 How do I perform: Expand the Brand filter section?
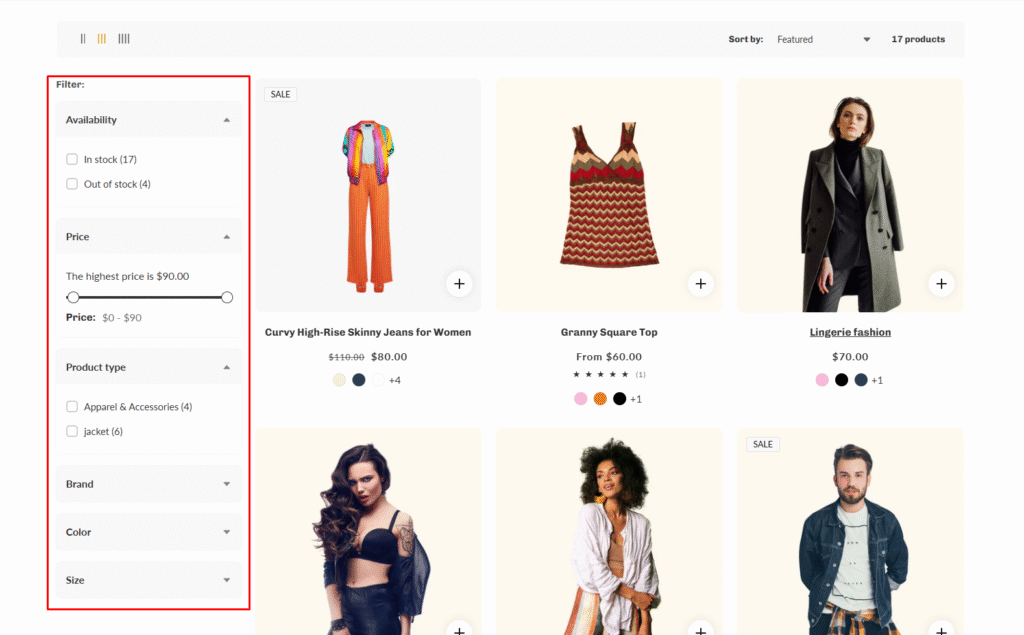coord(148,484)
